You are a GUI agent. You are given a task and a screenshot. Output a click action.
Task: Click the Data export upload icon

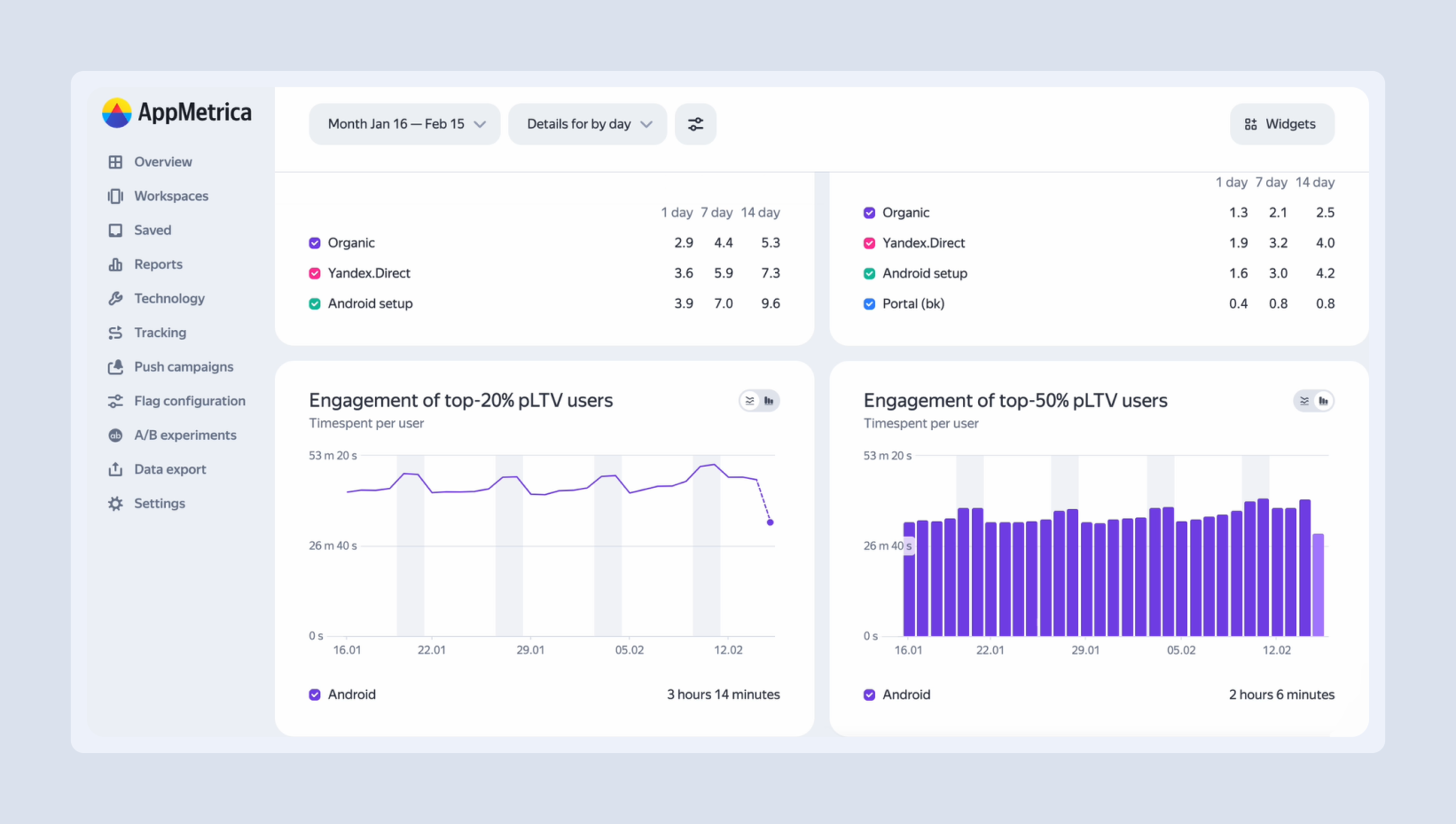click(115, 469)
